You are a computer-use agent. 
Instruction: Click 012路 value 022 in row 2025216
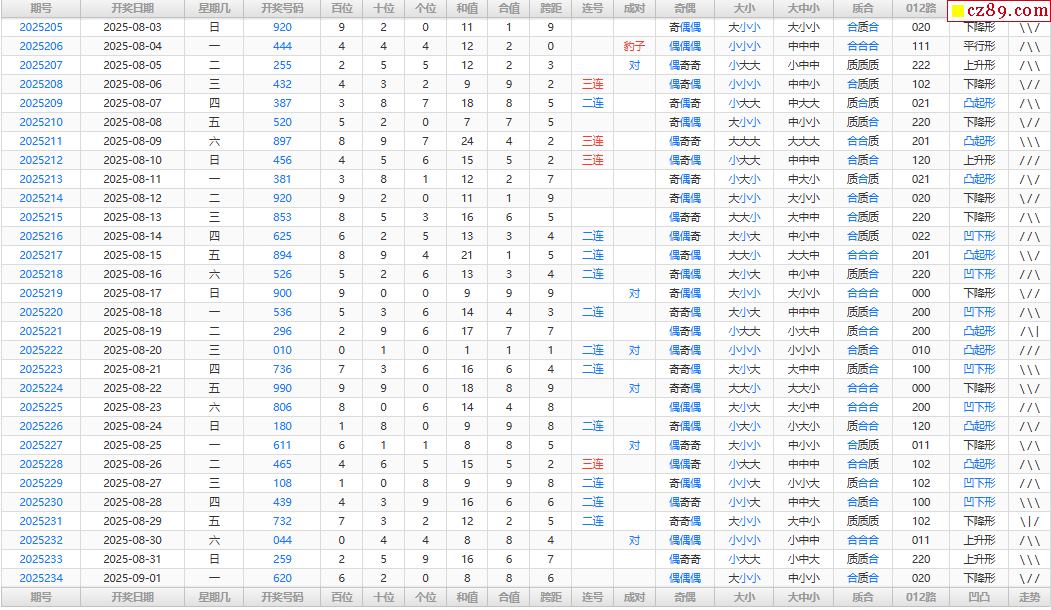pos(921,237)
